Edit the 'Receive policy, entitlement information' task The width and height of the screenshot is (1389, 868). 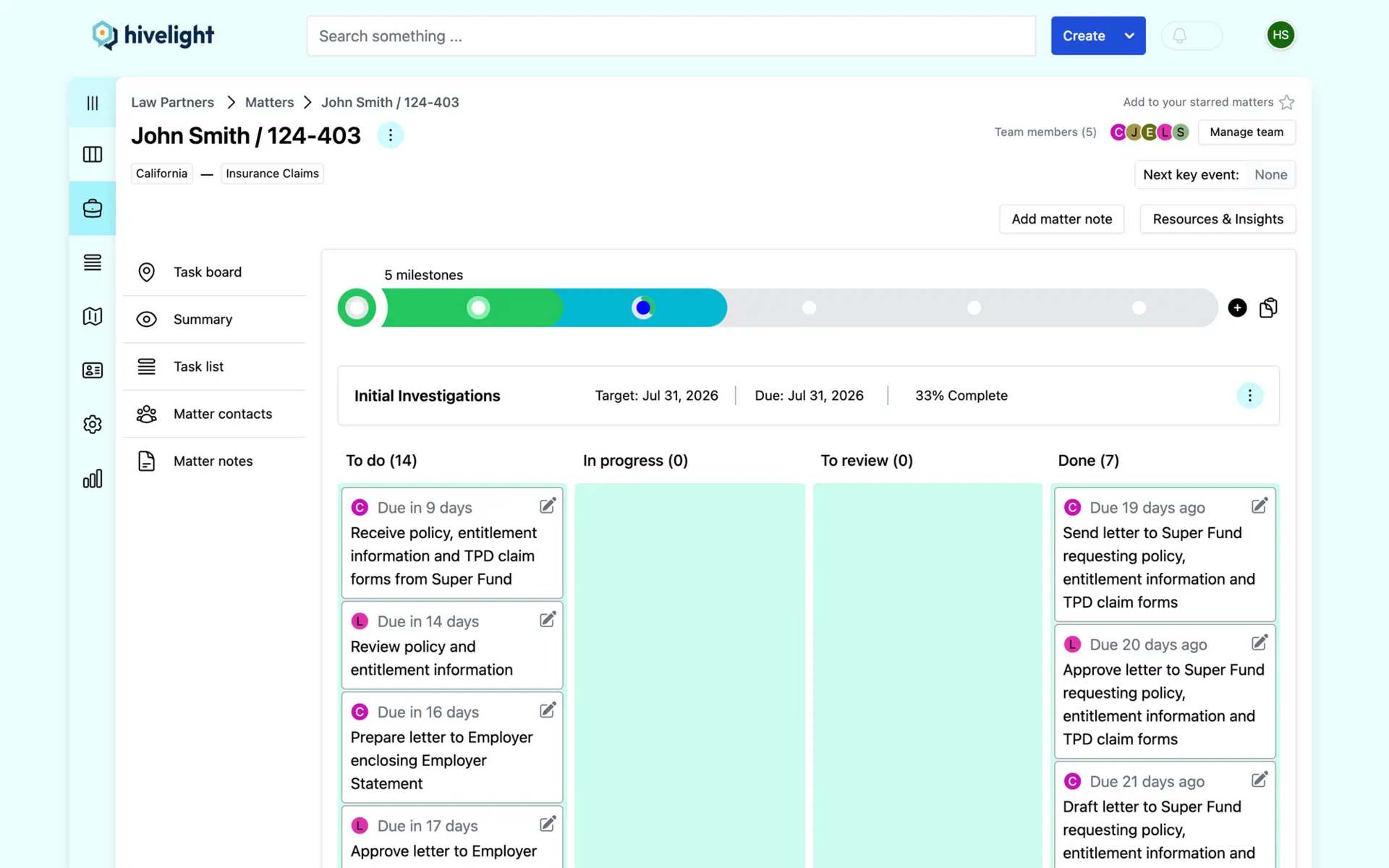548,506
